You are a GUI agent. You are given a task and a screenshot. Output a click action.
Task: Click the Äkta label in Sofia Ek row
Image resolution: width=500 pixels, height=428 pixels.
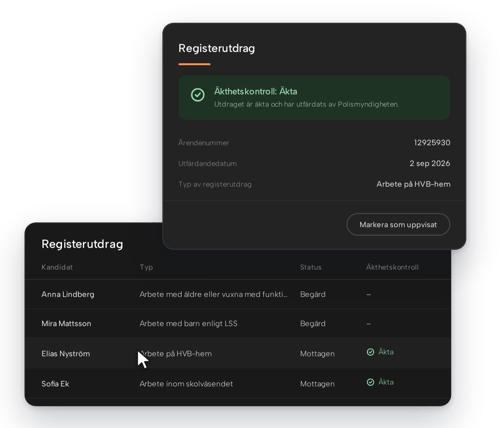click(386, 382)
